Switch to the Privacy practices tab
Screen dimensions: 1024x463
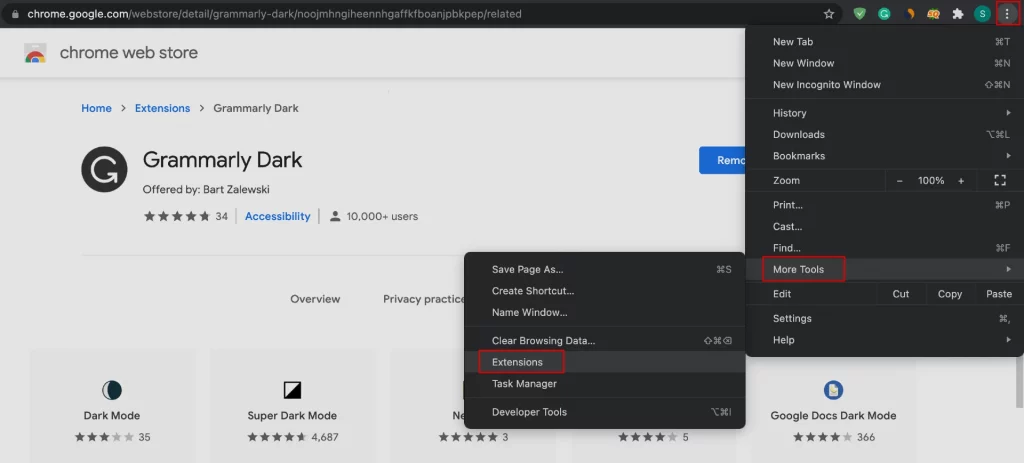click(424, 299)
